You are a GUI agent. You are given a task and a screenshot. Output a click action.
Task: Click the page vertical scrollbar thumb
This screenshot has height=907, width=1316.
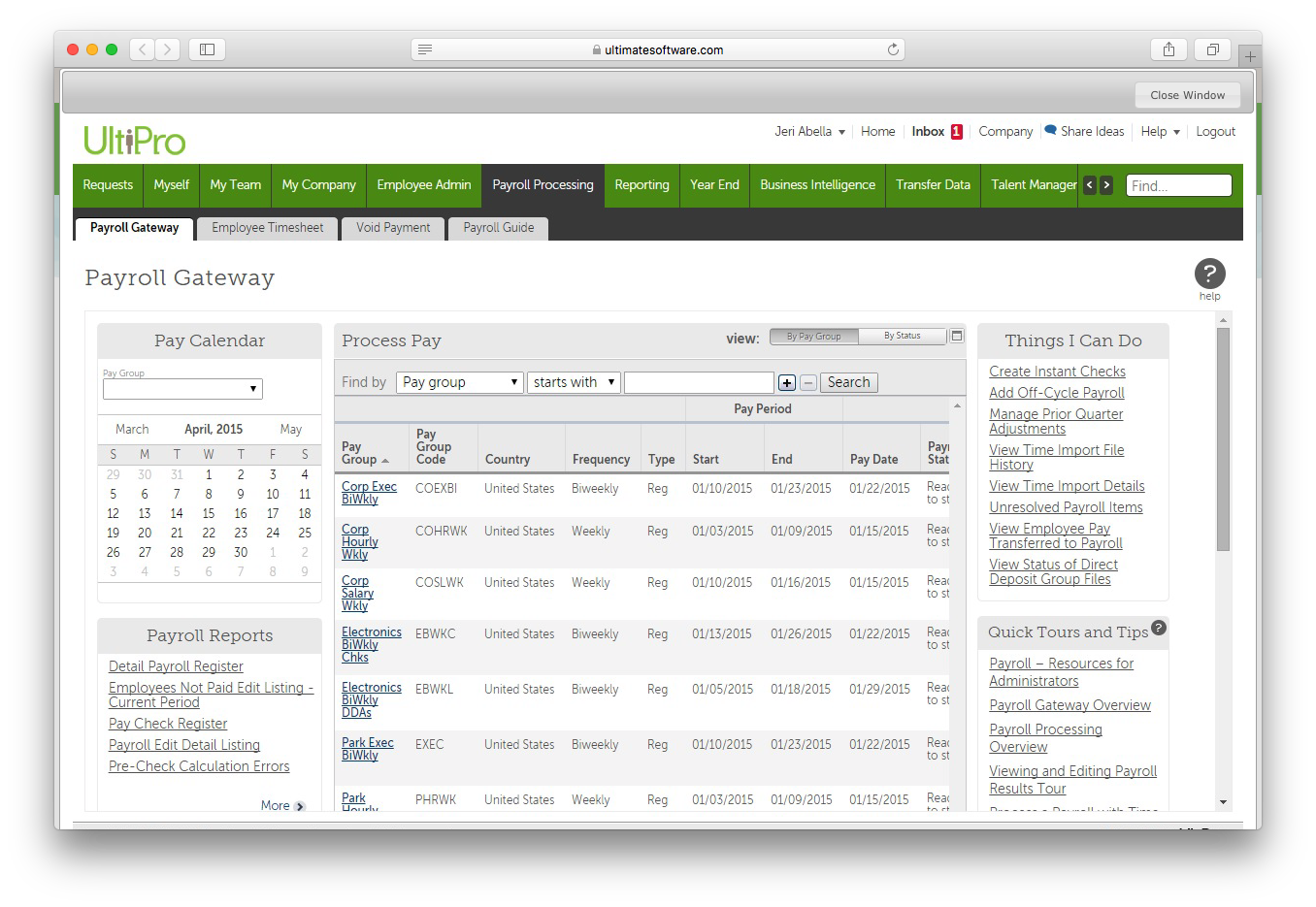[1223, 439]
